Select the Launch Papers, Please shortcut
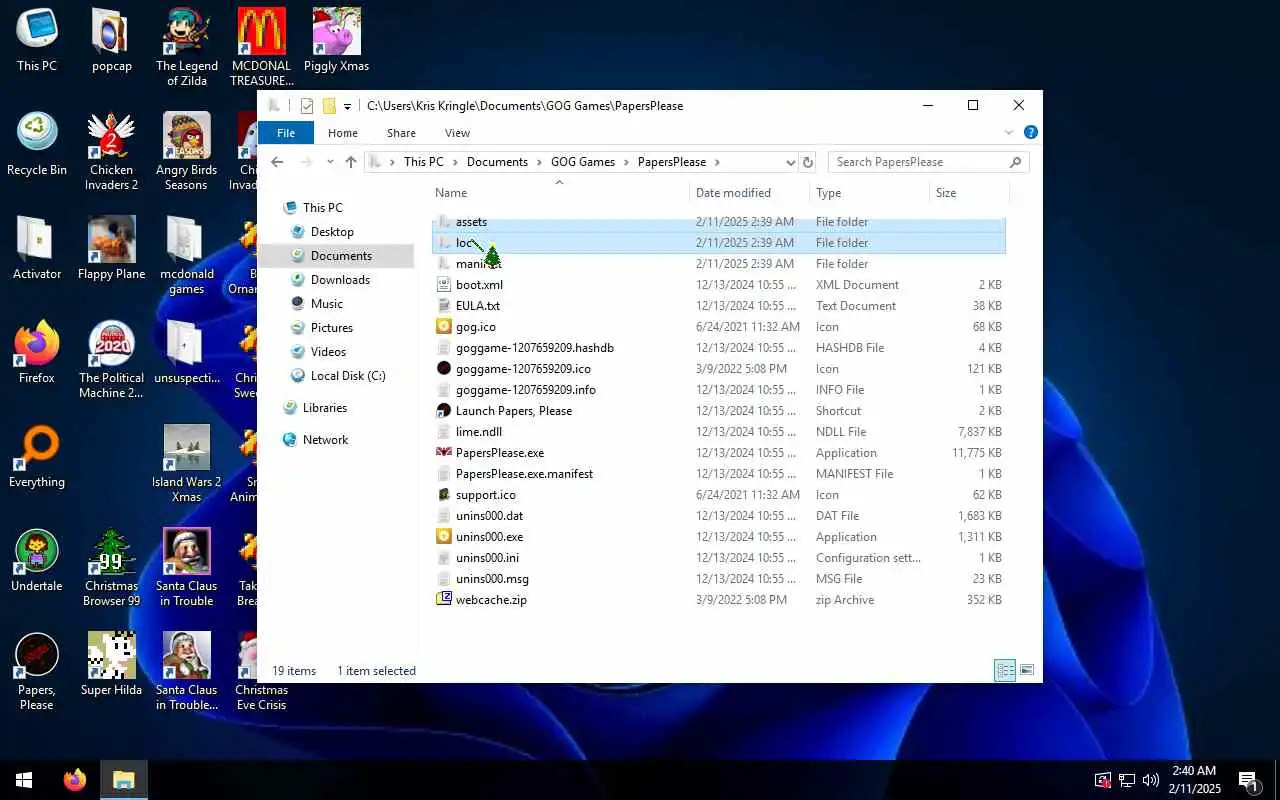 (x=513, y=411)
